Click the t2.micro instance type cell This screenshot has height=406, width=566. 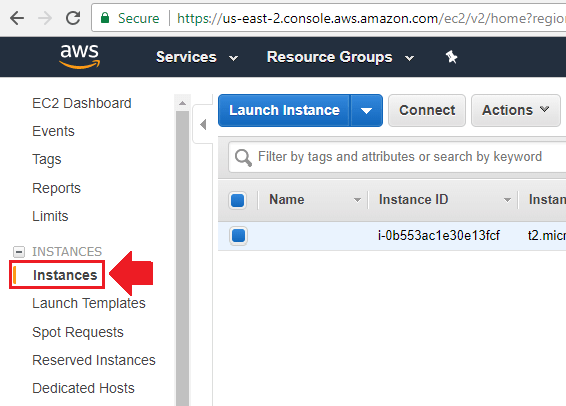tap(547, 236)
